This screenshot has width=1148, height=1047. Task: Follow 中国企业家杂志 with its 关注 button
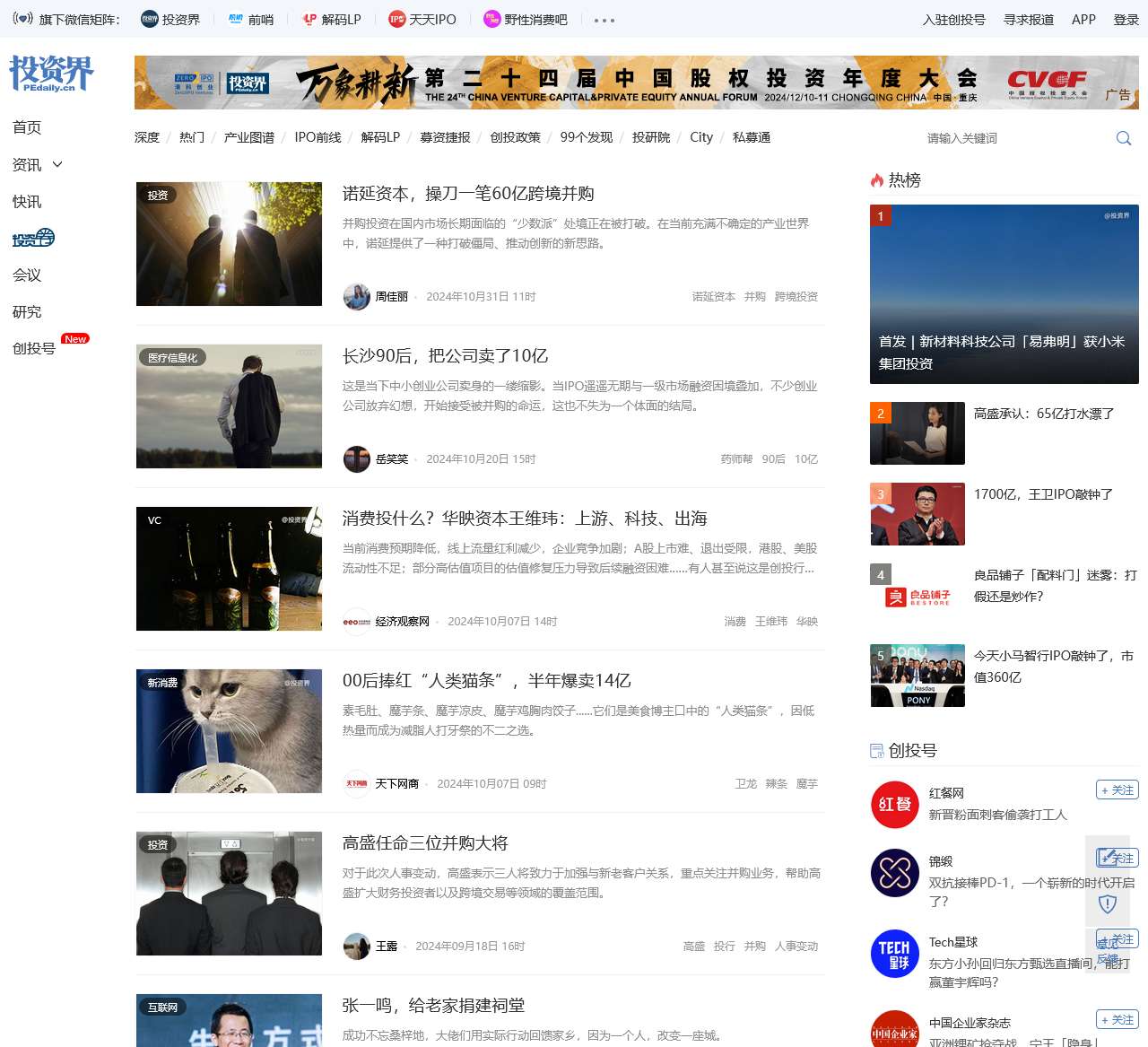[1118, 1019]
